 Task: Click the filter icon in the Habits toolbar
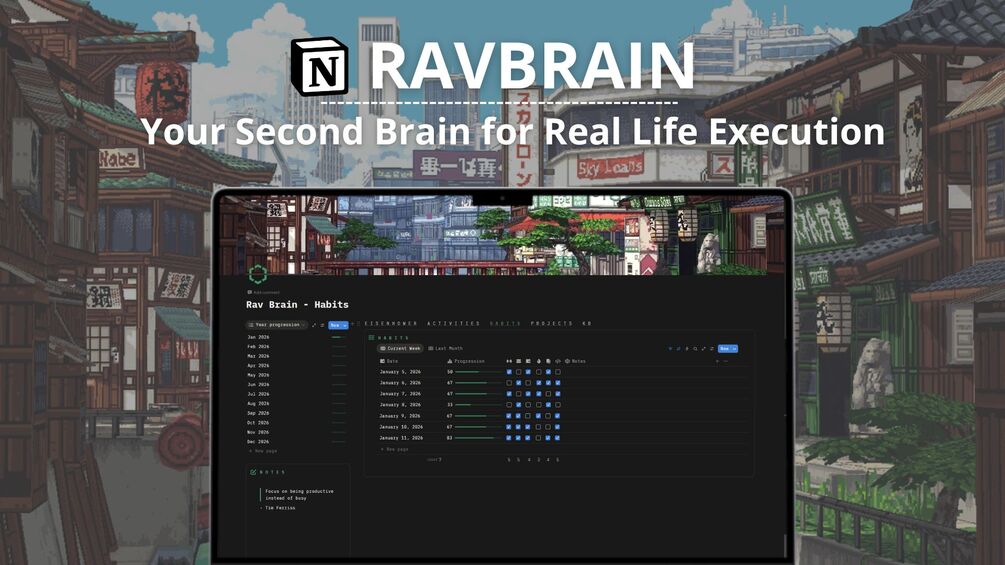pos(670,348)
